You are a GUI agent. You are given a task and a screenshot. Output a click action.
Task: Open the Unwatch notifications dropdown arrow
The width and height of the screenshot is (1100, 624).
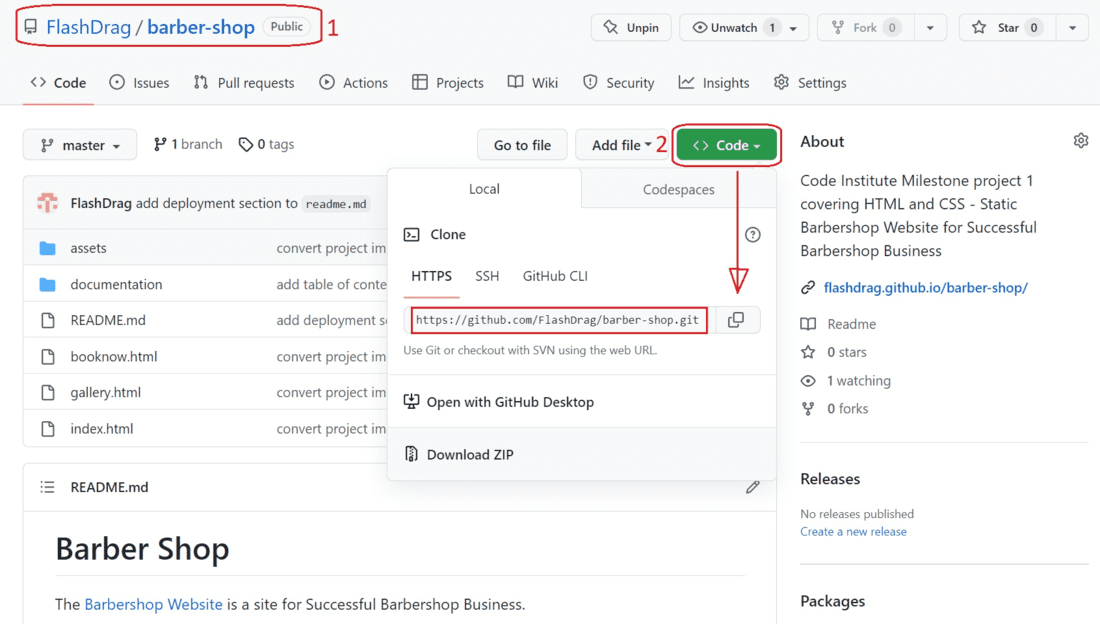[x=793, y=28]
